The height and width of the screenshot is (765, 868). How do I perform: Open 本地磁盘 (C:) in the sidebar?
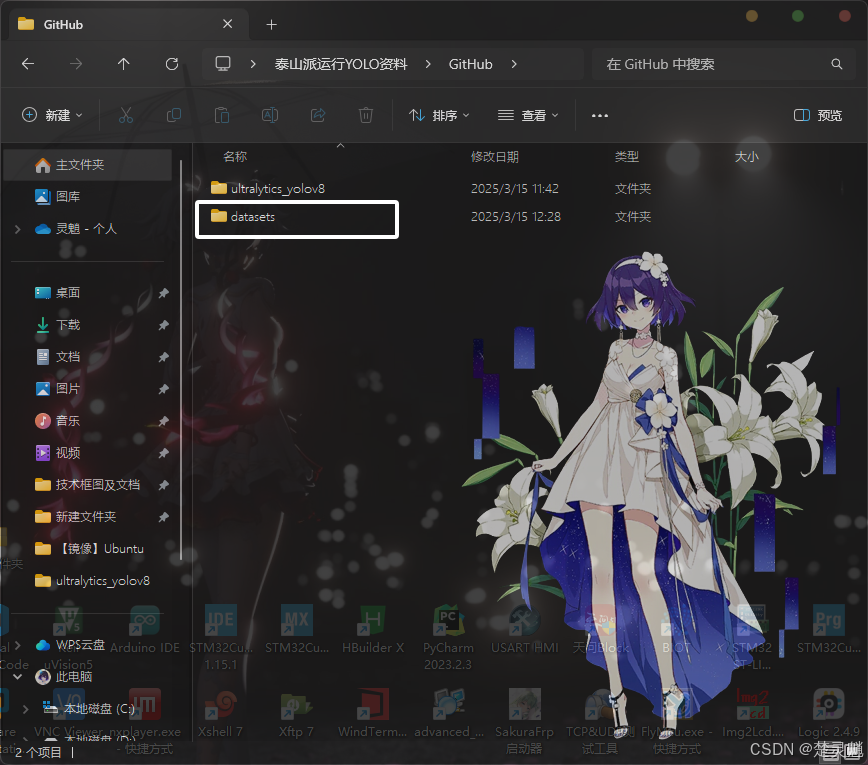click(x=87, y=709)
